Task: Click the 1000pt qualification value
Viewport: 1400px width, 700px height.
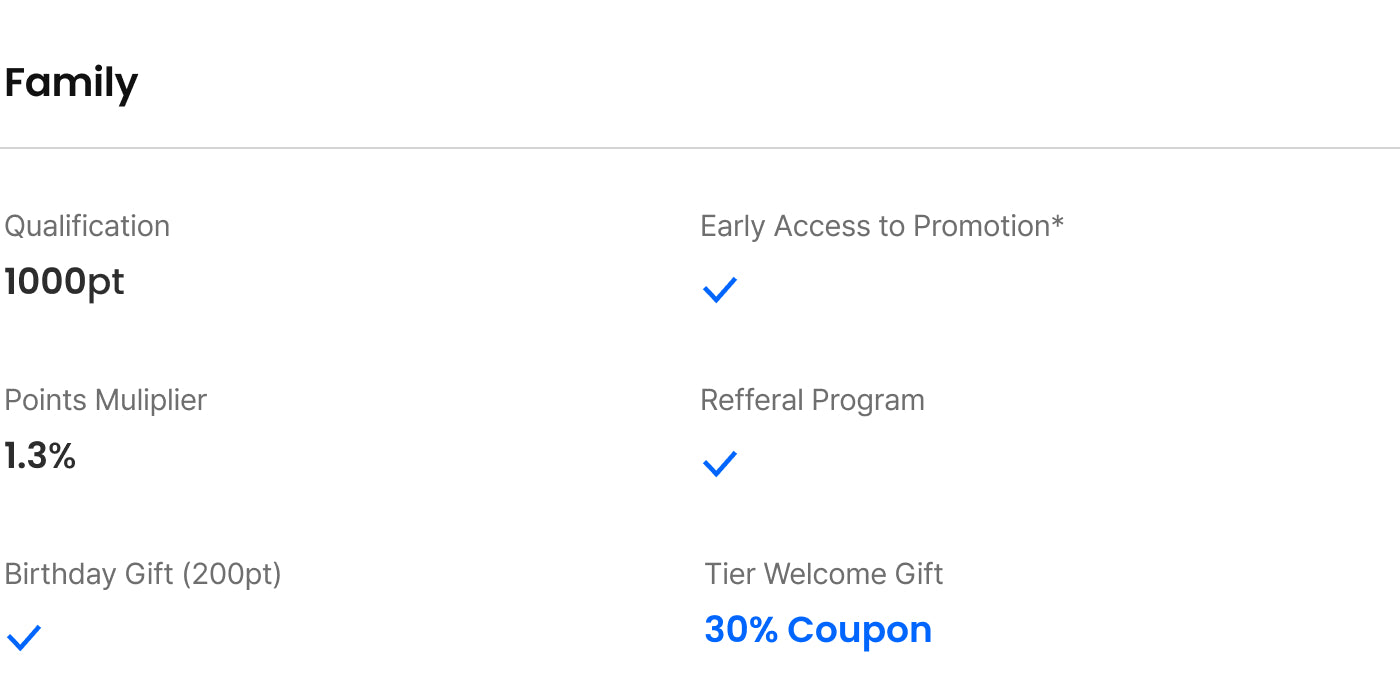Action: [64, 282]
